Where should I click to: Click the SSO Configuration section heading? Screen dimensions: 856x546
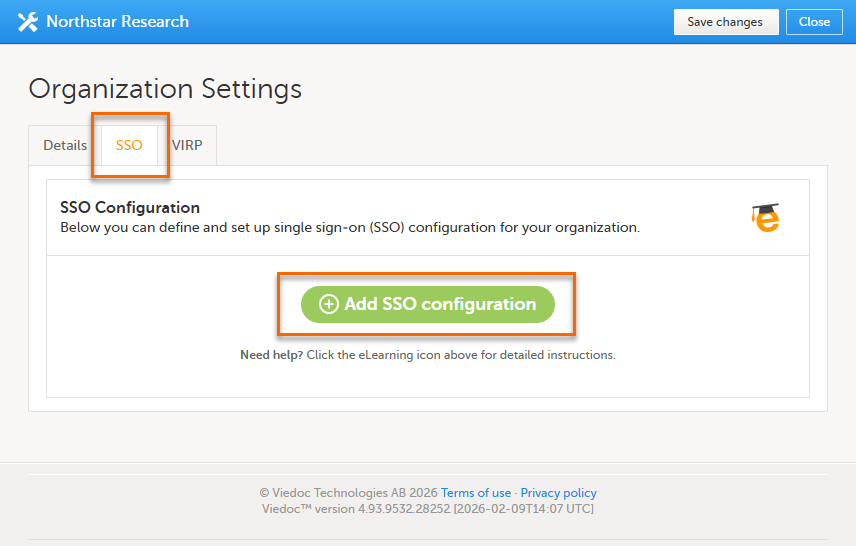coord(130,208)
